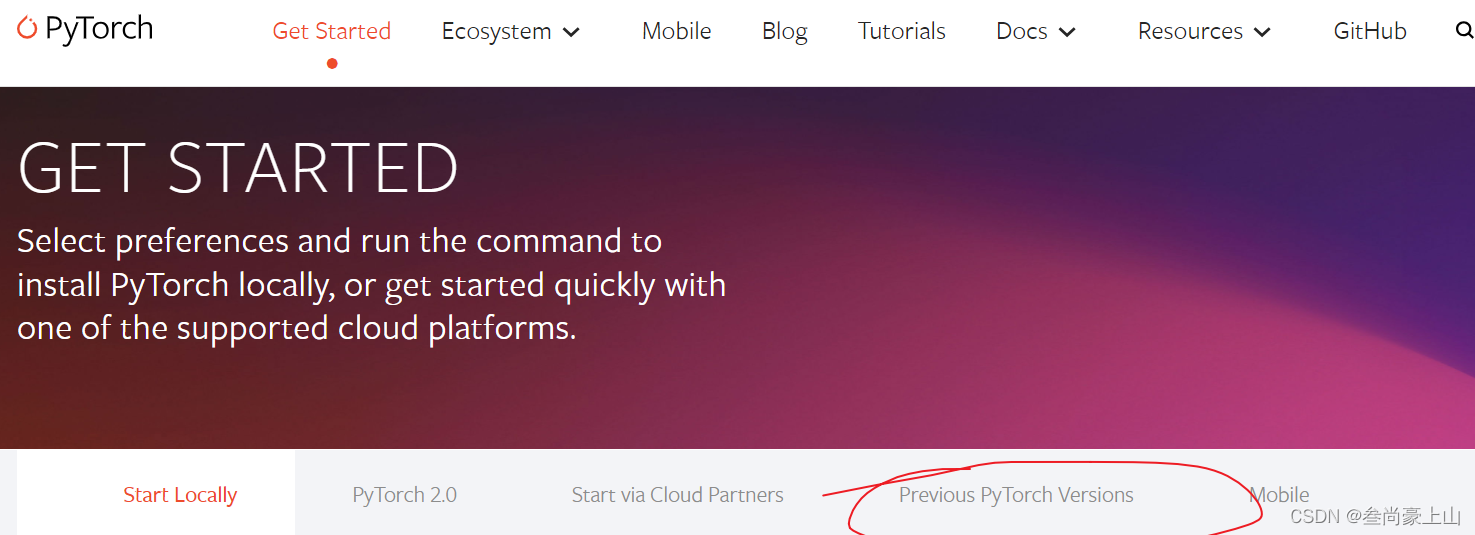Select the PyTorch 2.0 tab
The image size is (1475, 535).
405,495
